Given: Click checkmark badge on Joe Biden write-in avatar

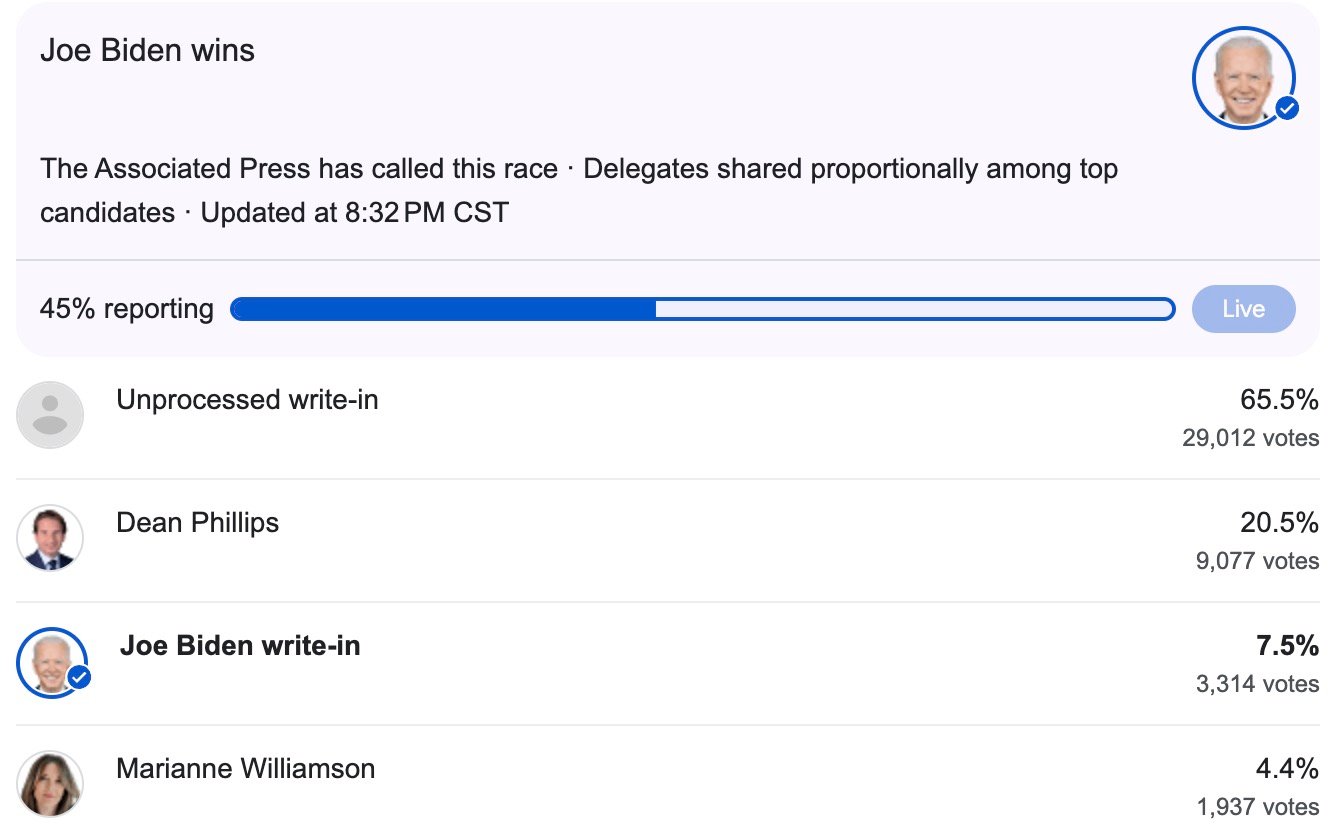Looking at the screenshot, I should point(79,678).
